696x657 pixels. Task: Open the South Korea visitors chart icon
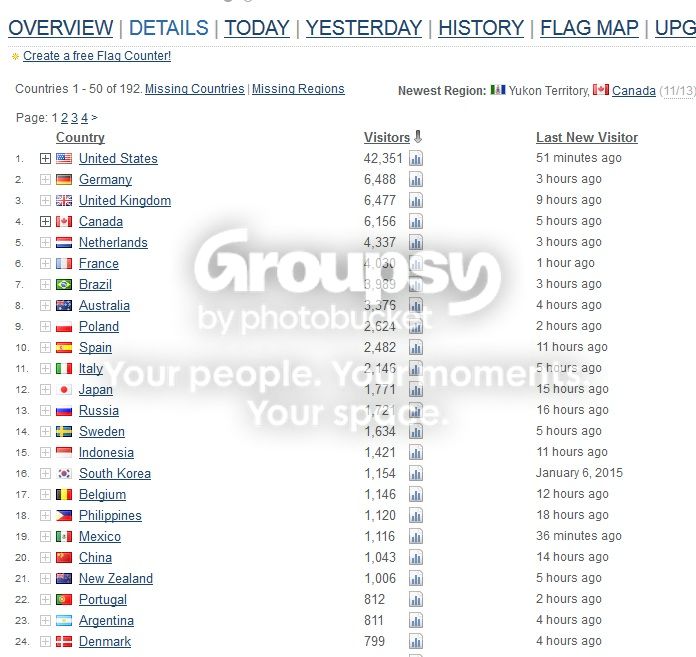point(416,474)
